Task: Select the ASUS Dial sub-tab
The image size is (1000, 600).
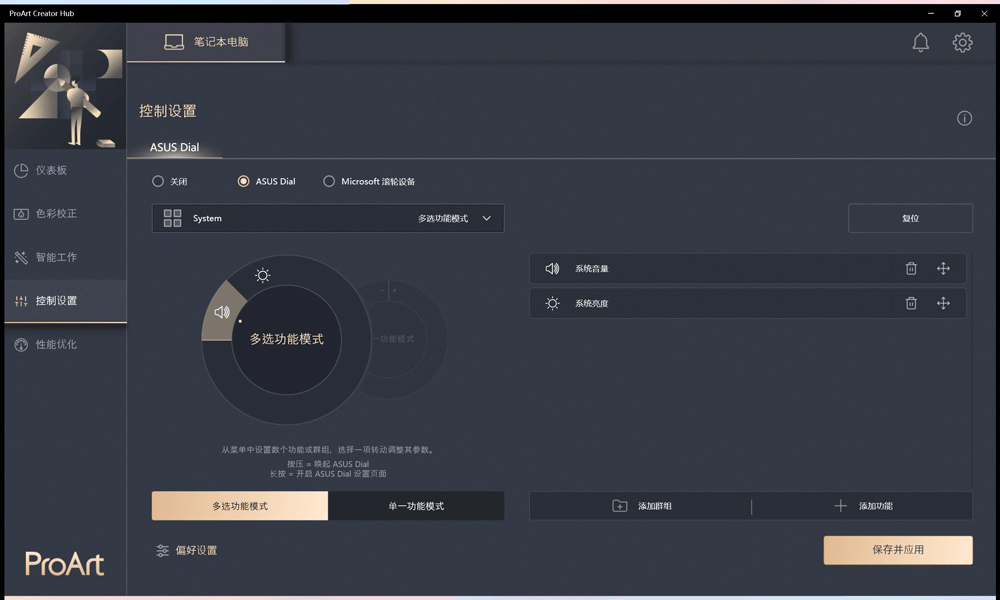Action: pyautogui.click(x=174, y=147)
